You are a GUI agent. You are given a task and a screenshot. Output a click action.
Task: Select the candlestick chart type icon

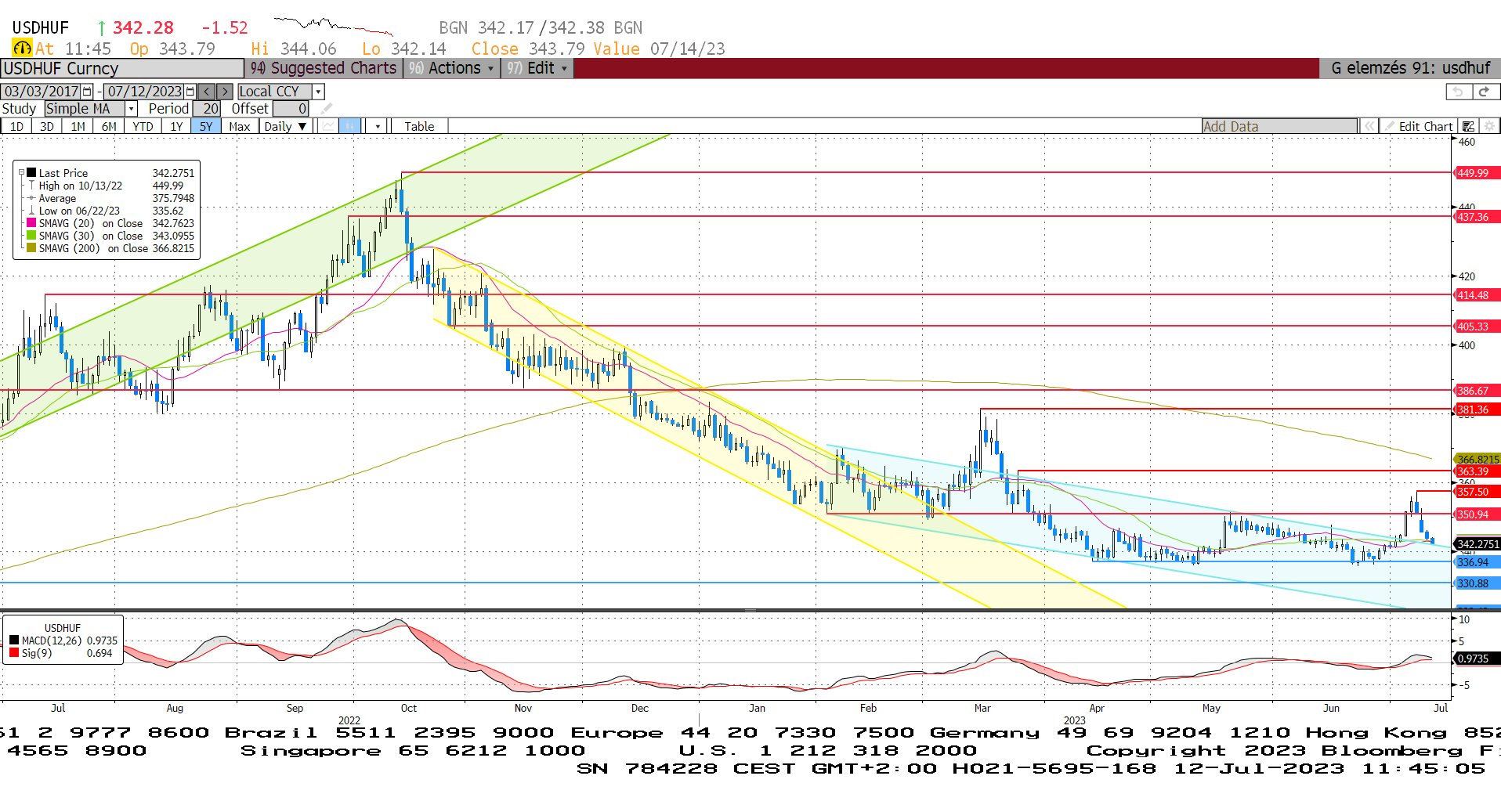pos(349,126)
